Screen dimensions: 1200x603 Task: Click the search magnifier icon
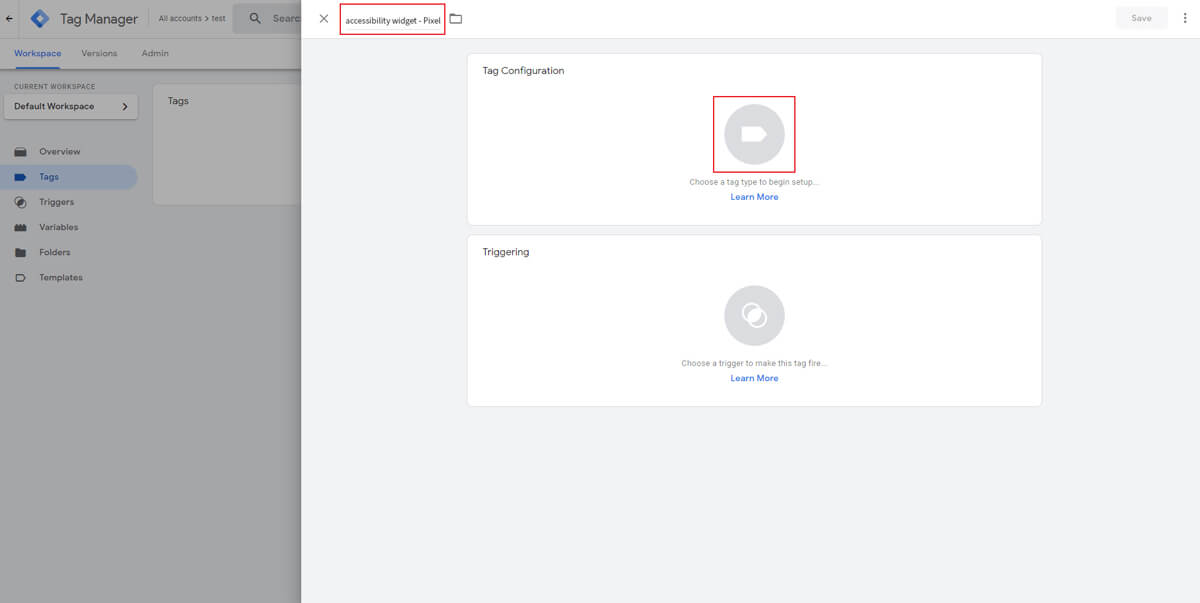pos(255,18)
